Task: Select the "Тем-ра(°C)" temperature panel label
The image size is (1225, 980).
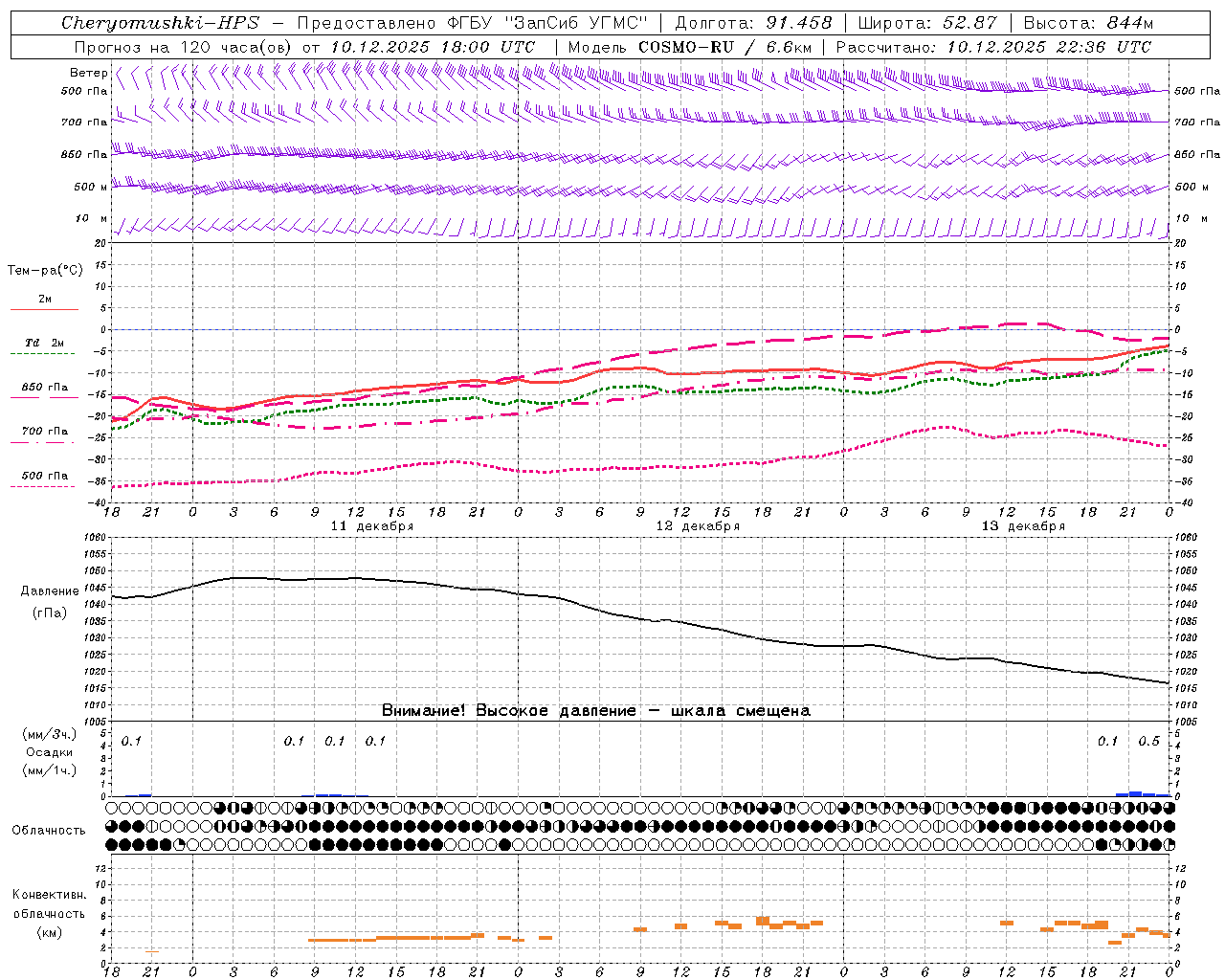Action: coord(45,271)
